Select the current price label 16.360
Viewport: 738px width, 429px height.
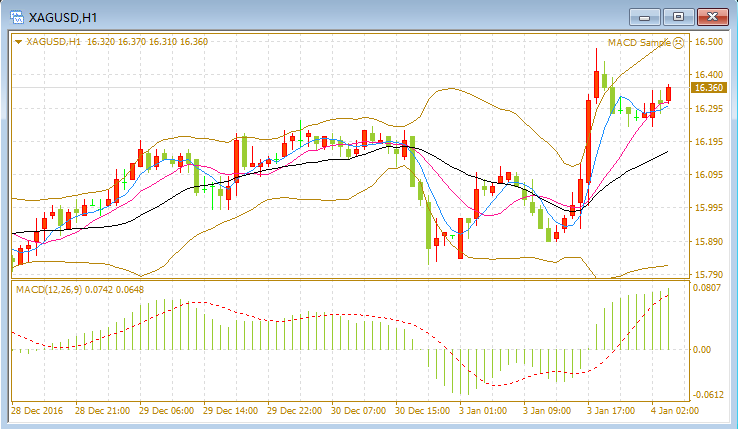tap(709, 88)
